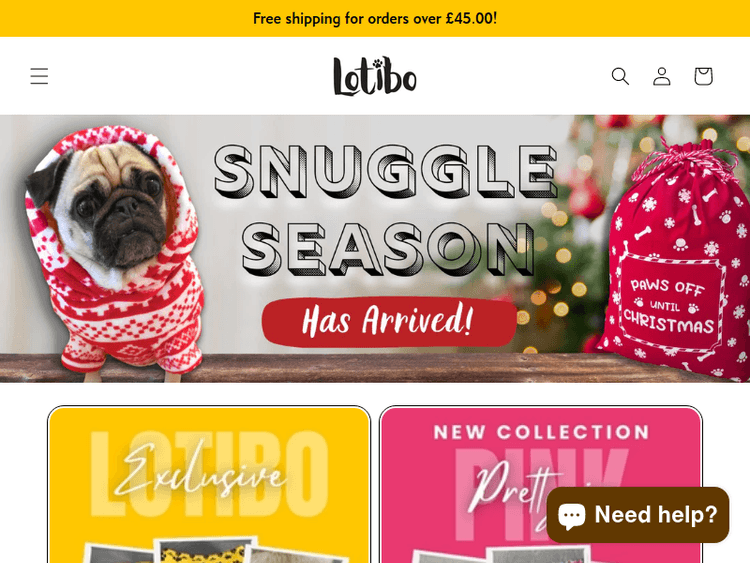This screenshot has width=750, height=563.
Task: Open the Pretty Pink new collection card
Action: click(x=541, y=485)
